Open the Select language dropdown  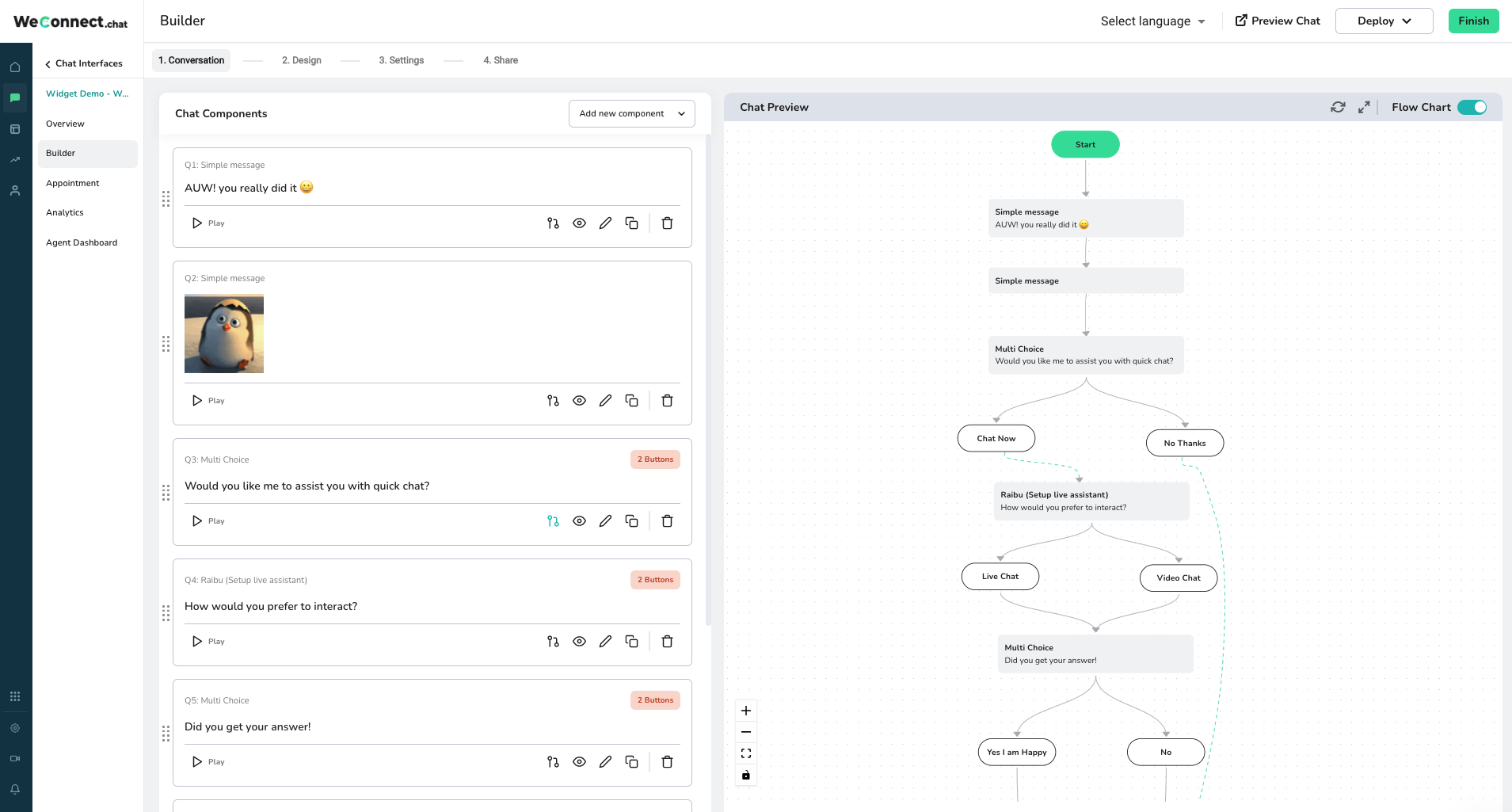point(1152,21)
